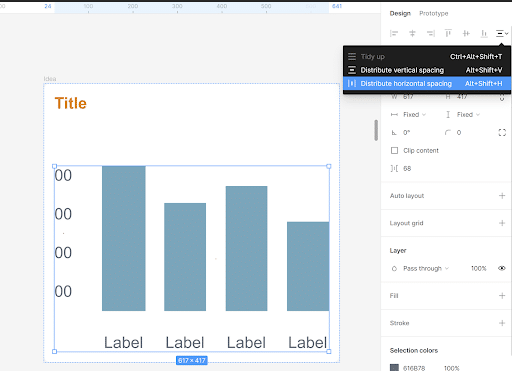The image size is (512, 371).
Task: Select the fourth rightmost bar
Action: pyautogui.click(x=308, y=266)
